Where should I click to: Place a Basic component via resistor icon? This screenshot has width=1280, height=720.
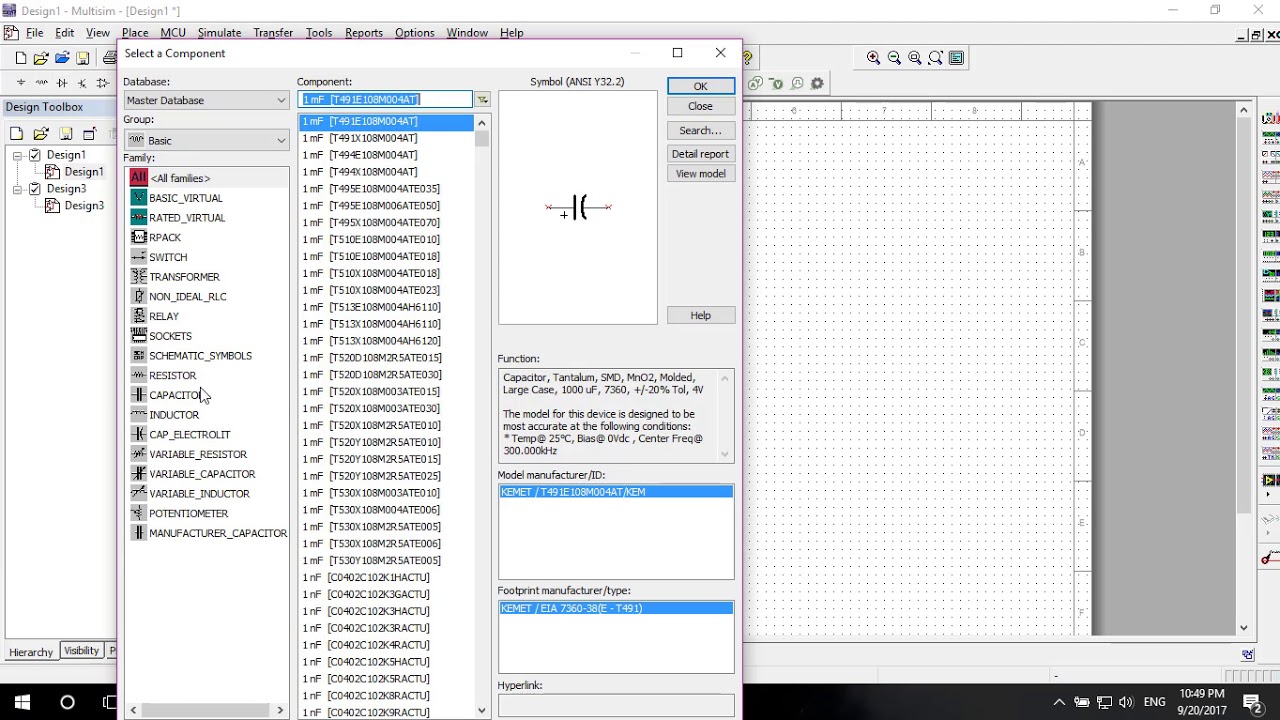click(x=42, y=82)
